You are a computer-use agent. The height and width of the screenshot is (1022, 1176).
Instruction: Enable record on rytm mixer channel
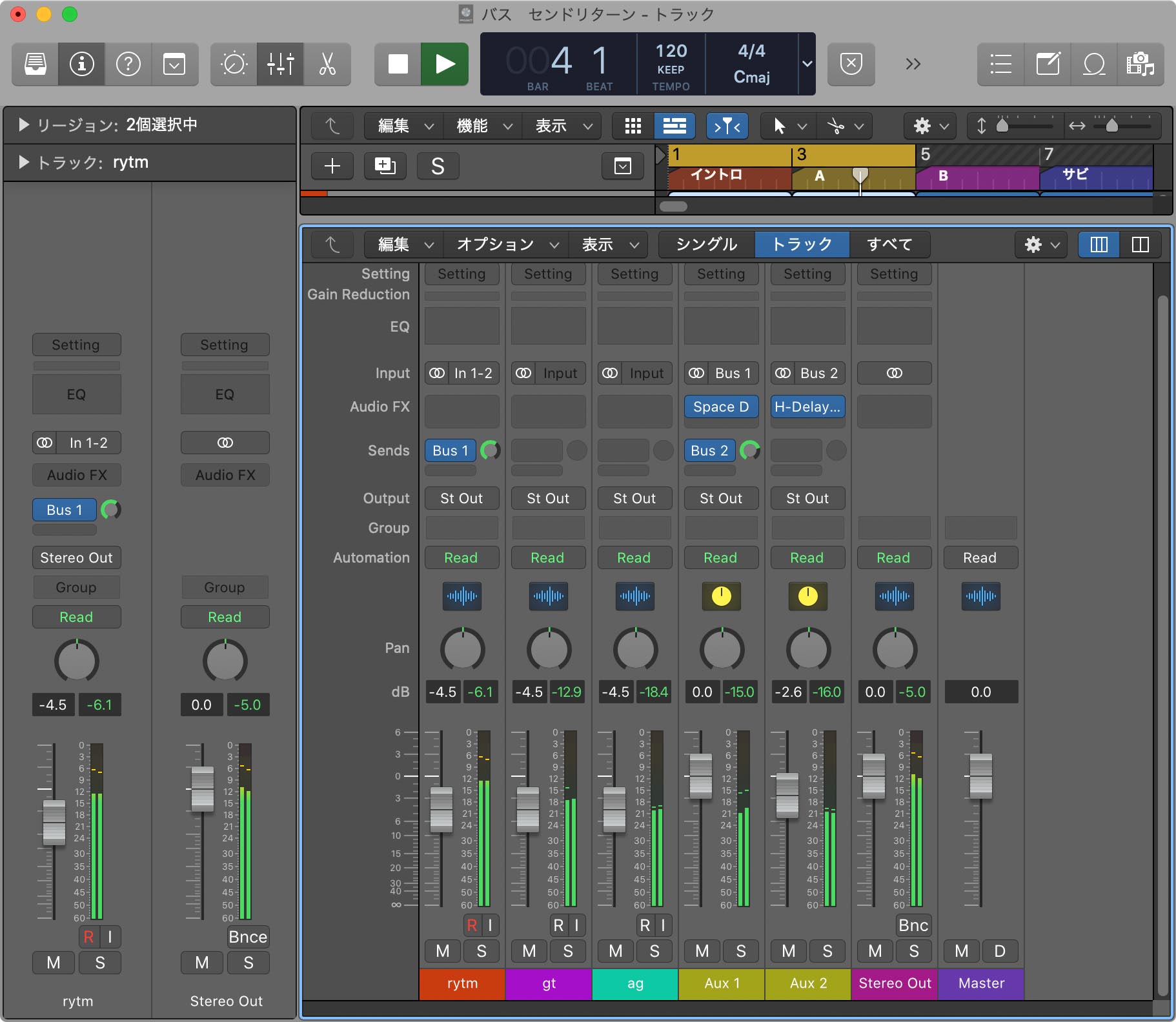click(x=472, y=925)
